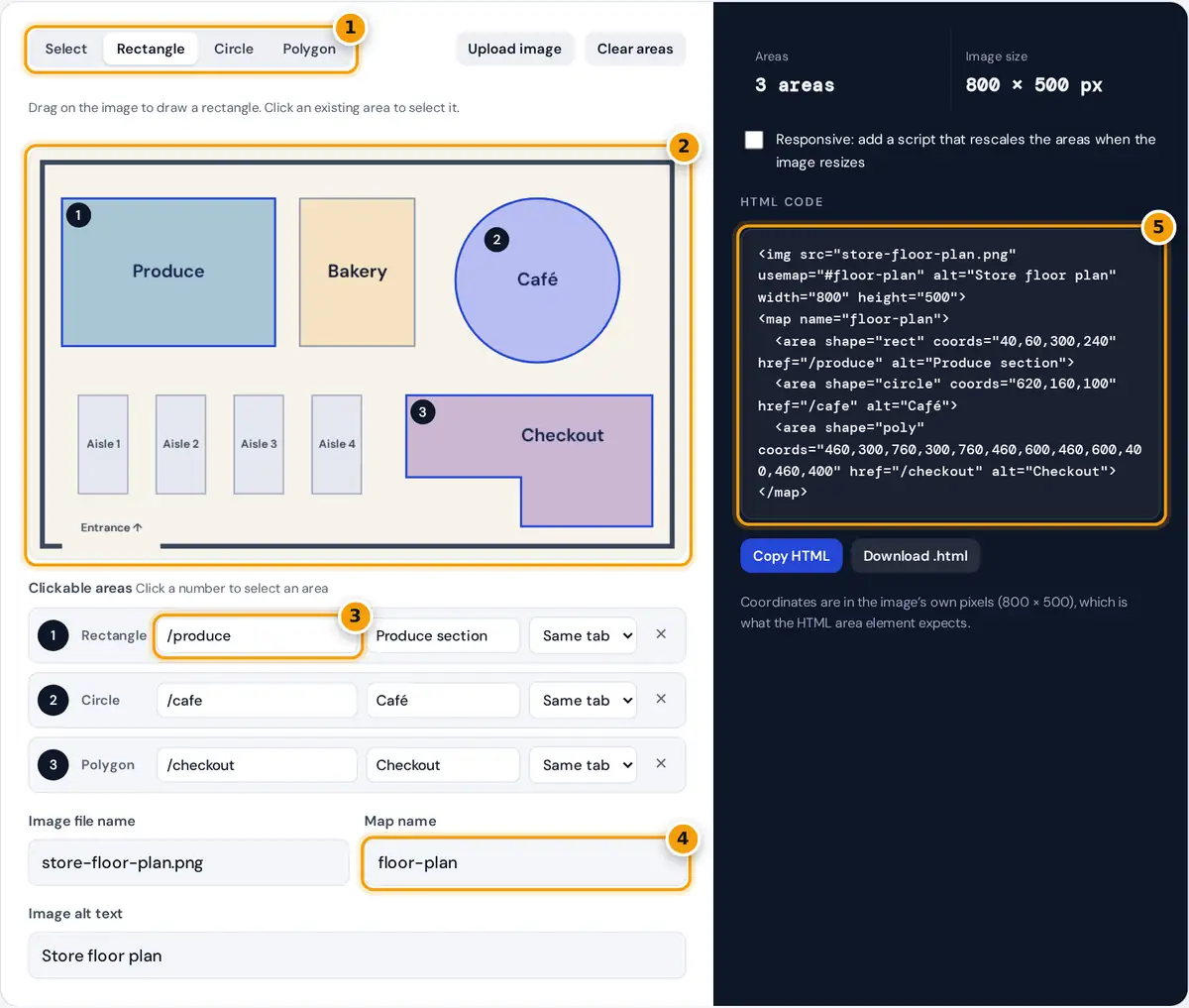Click the Produce rectangle's number 1 marker on image
The width and height of the screenshot is (1189, 1008).
(78, 214)
